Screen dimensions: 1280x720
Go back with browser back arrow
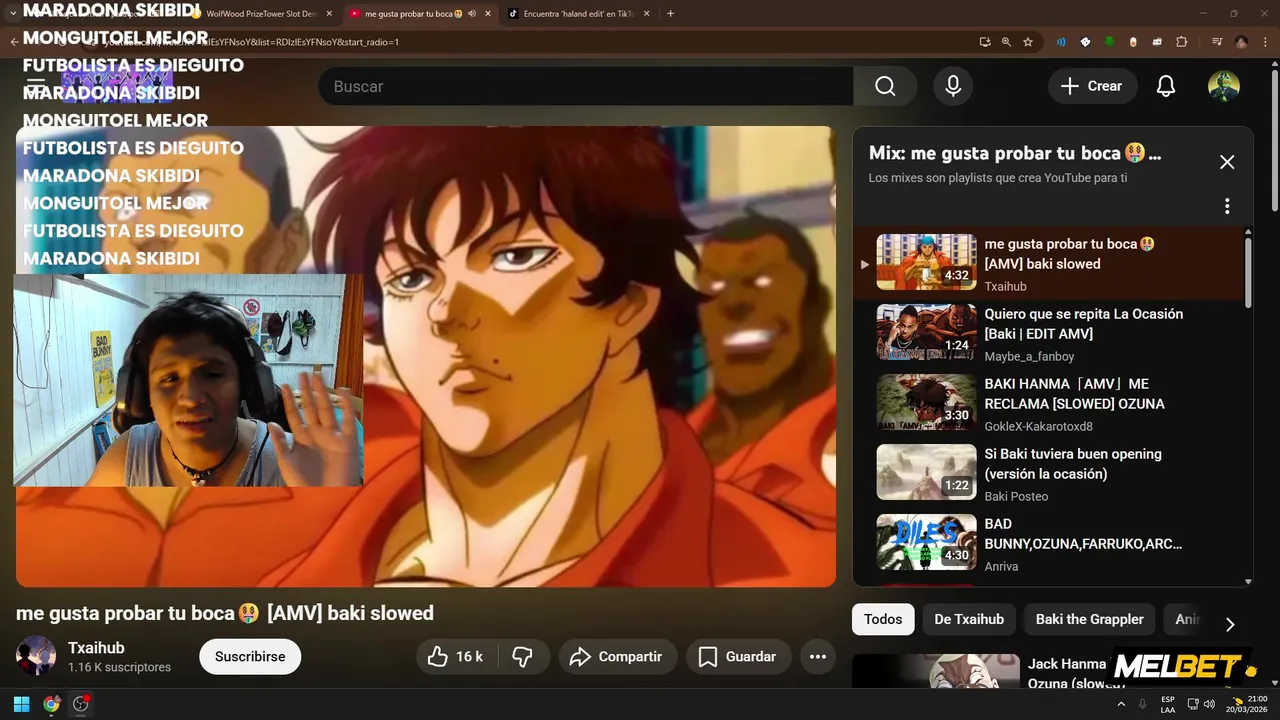(14, 42)
